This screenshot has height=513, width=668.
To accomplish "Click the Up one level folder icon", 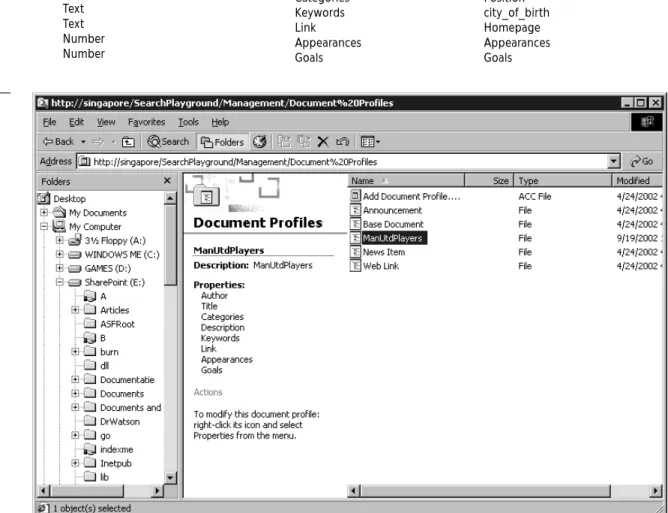I will 128,142.
